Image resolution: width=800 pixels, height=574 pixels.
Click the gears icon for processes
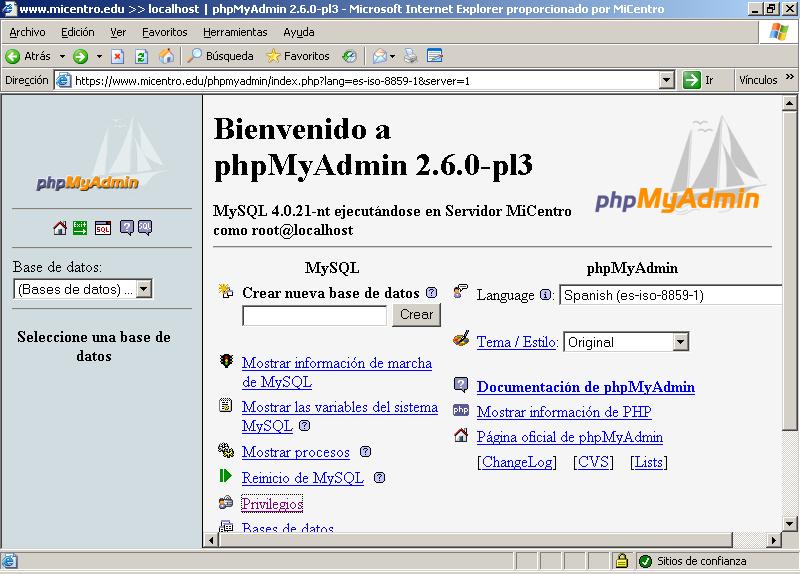[x=226, y=450]
